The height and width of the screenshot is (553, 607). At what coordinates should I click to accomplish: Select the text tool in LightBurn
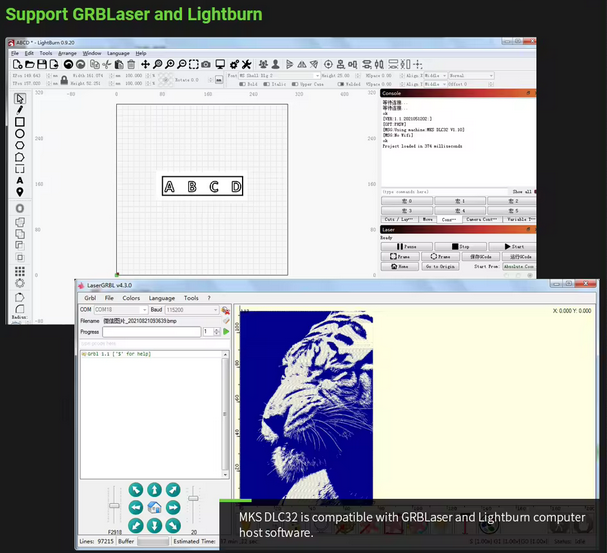19,180
